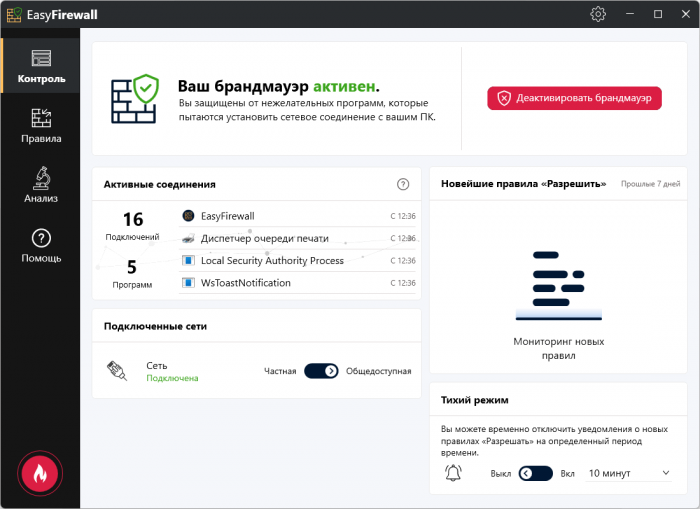Select Local Security Authority Process connection
The height and width of the screenshot is (509, 700).
pos(272,261)
